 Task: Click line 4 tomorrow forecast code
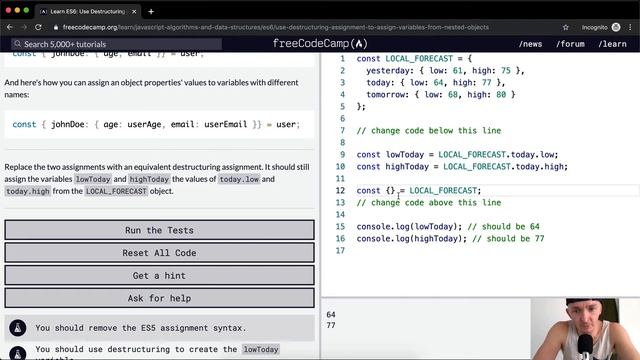441,95
